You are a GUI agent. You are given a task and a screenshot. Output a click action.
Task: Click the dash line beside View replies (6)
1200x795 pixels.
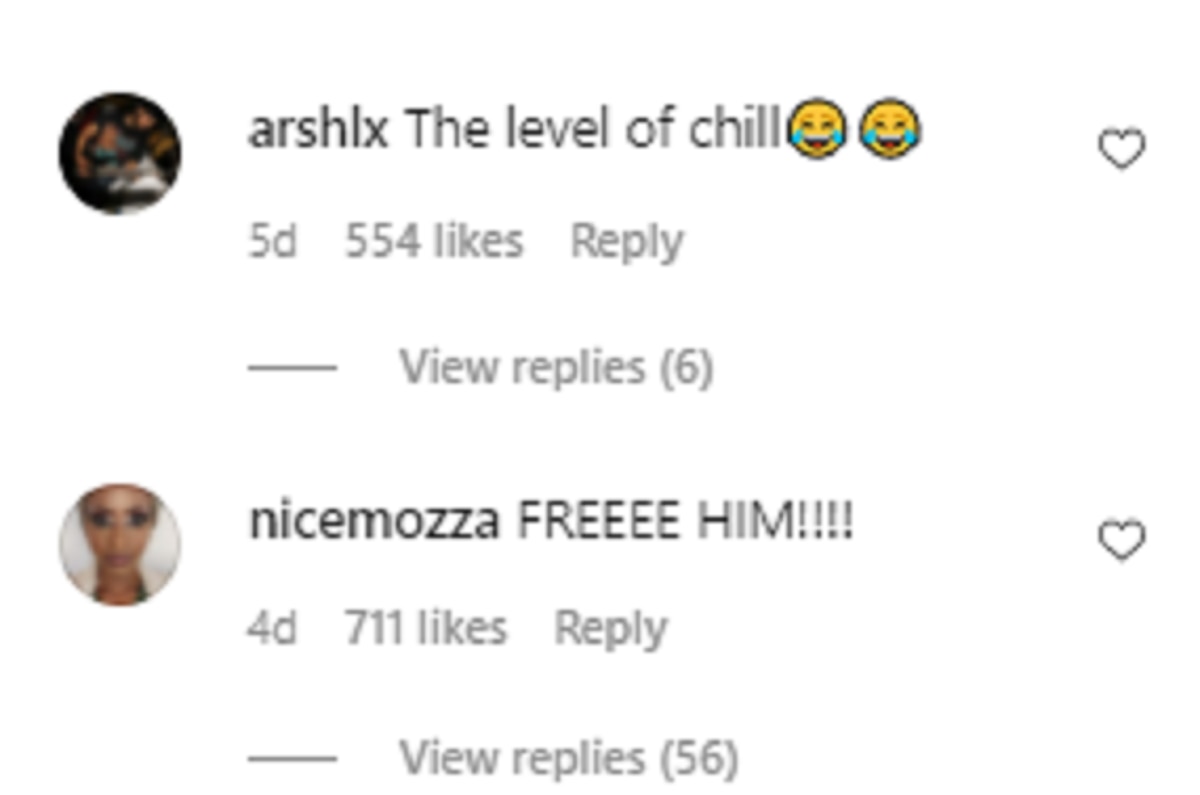point(292,369)
